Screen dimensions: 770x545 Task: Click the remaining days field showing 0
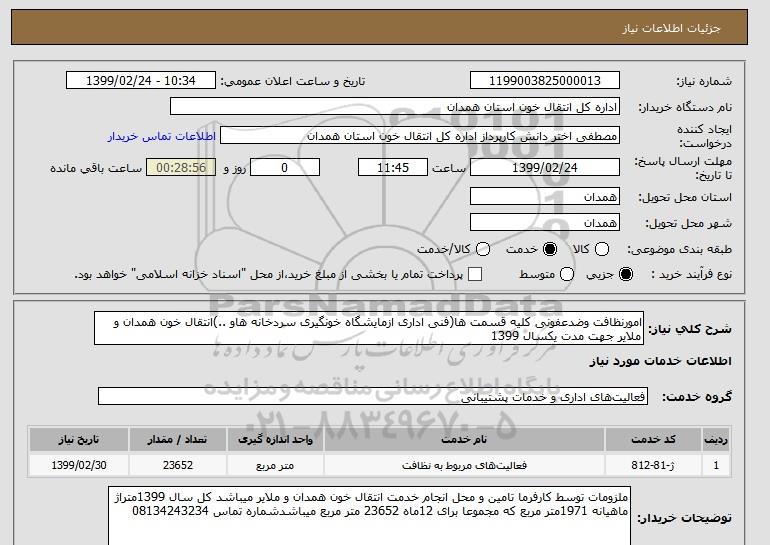pyautogui.click(x=285, y=167)
